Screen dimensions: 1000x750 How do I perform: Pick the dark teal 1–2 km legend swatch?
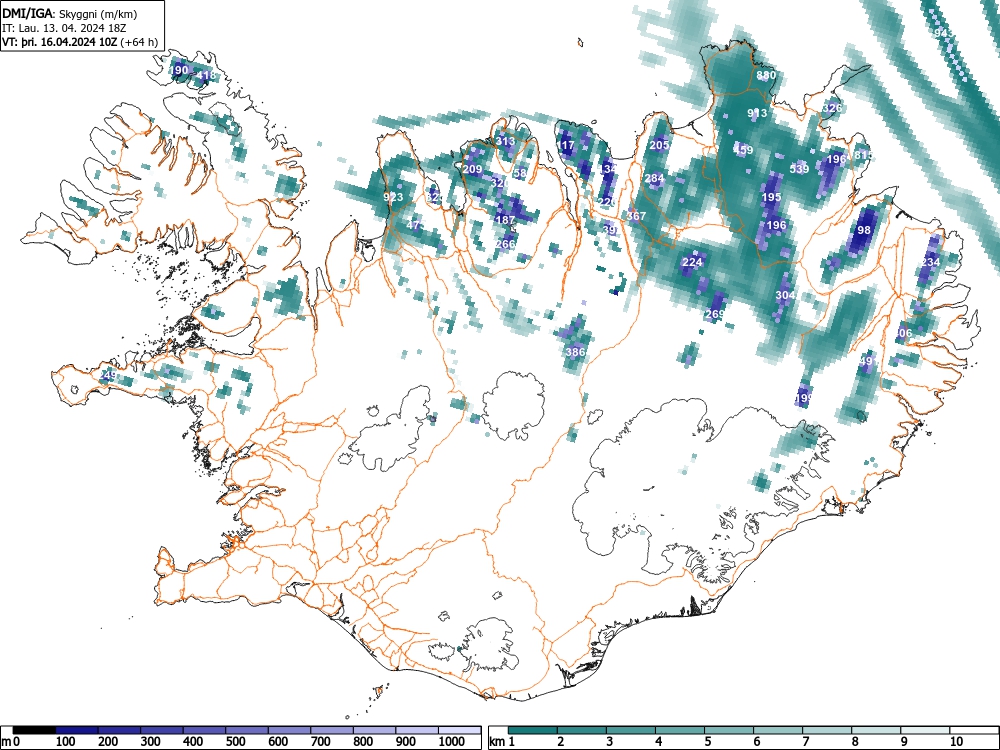coord(533,730)
